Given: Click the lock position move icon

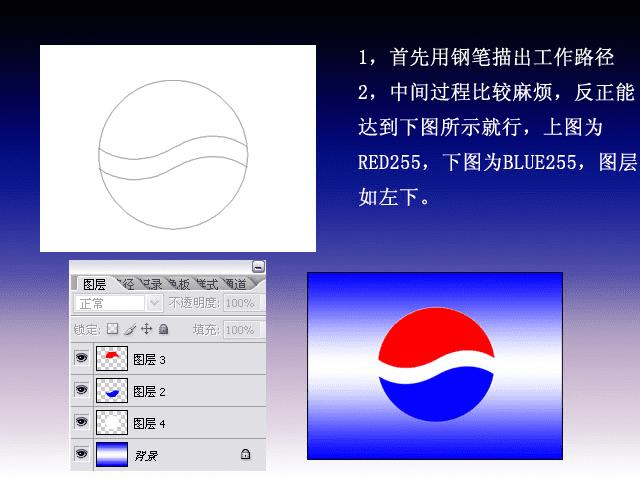Looking at the screenshot, I should tap(147, 329).
